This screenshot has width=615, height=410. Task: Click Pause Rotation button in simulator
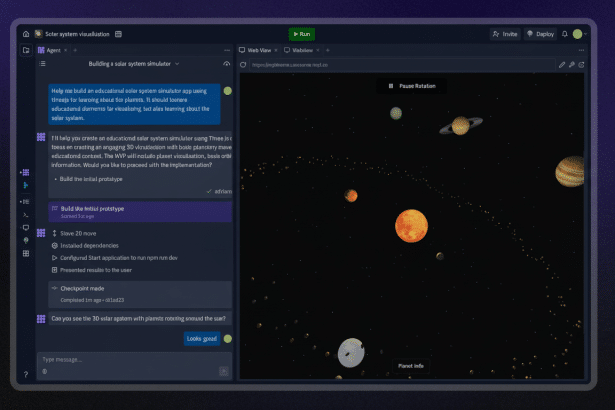coord(411,86)
